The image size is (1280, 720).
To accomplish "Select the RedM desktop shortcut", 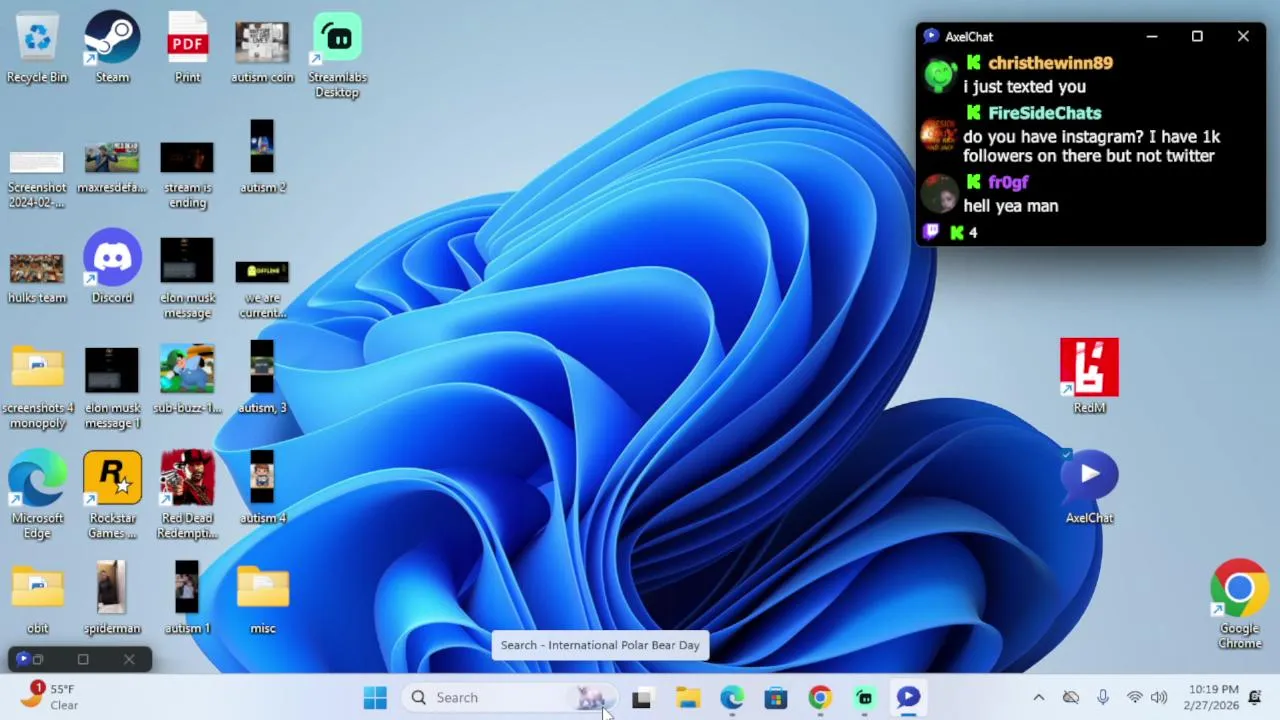I will pos(1089,376).
